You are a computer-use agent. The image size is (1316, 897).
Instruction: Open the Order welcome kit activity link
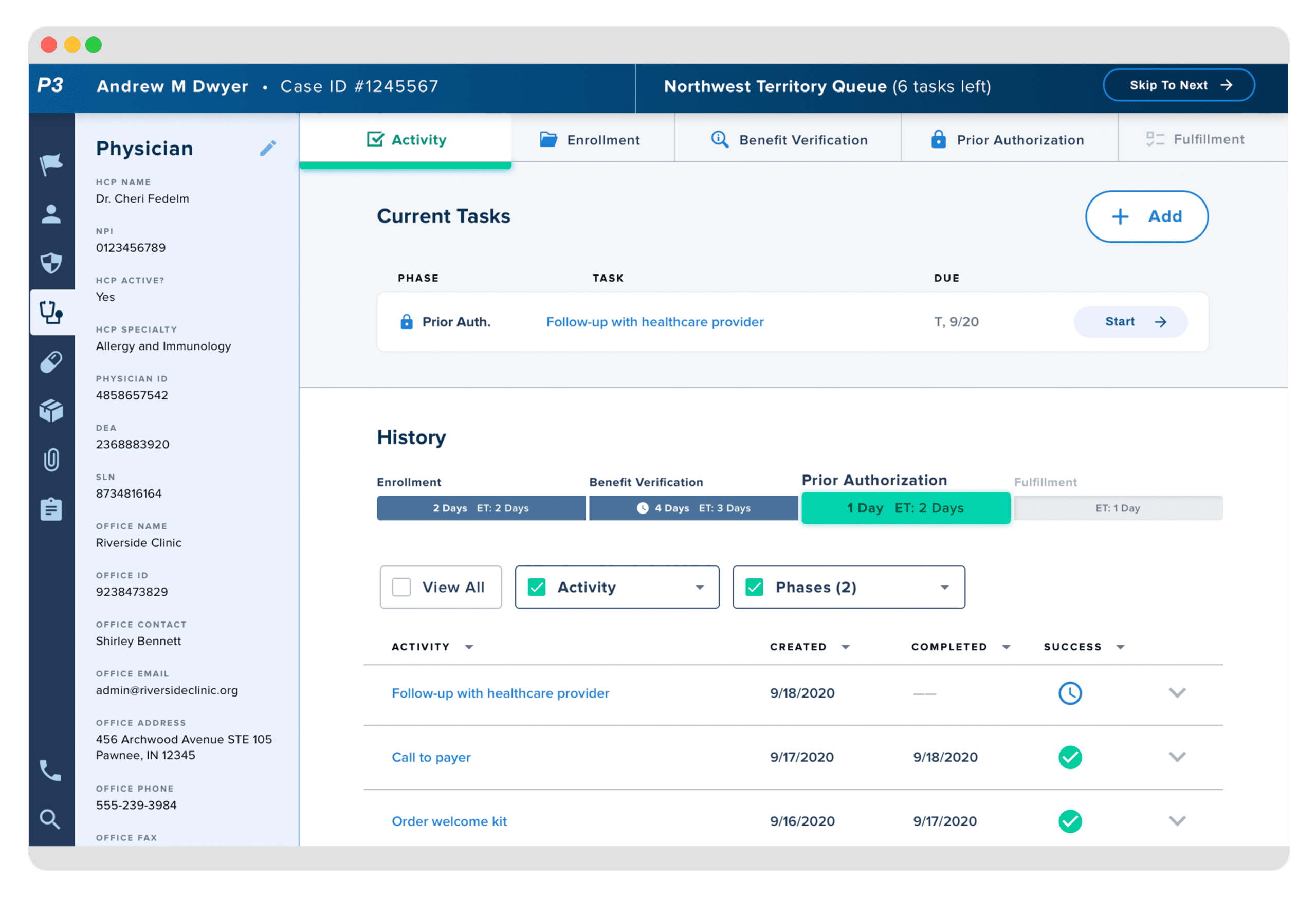coord(449,821)
